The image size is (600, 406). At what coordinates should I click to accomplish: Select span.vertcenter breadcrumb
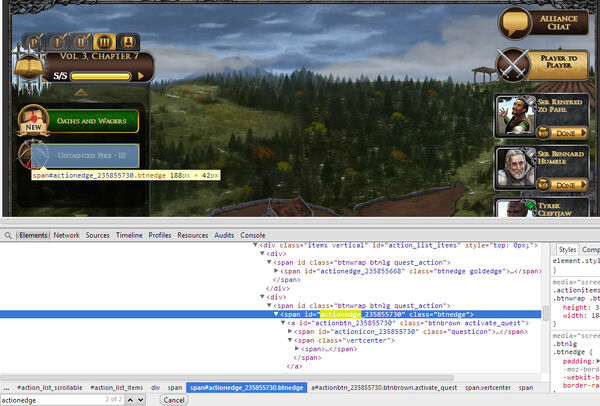click(x=488, y=388)
